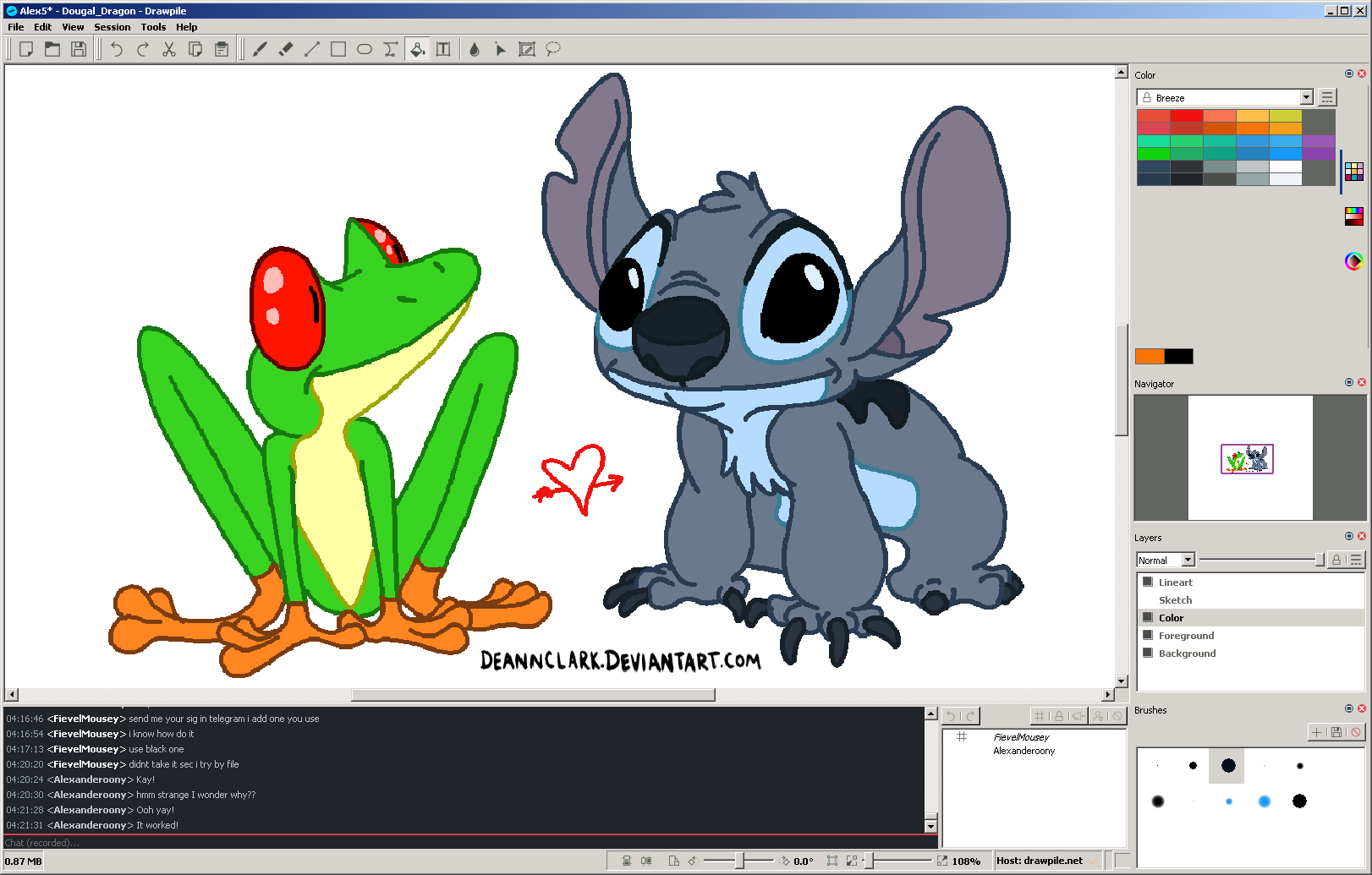Open the Breeze palette dropdown
Image resolution: width=1372 pixels, height=875 pixels.
pyautogui.click(x=1225, y=97)
